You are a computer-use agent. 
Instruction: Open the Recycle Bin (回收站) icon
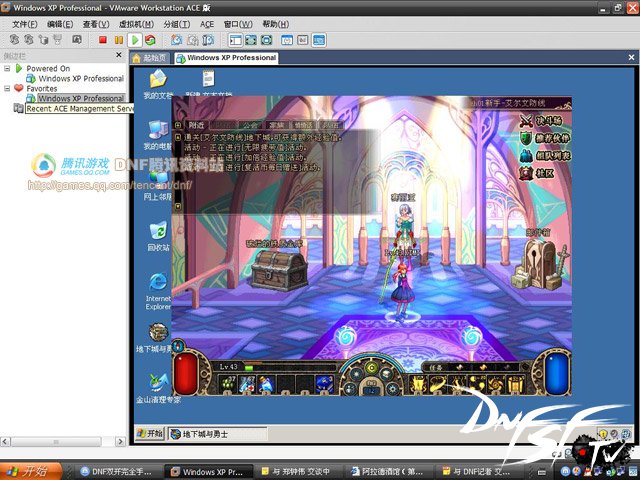[x=157, y=232]
